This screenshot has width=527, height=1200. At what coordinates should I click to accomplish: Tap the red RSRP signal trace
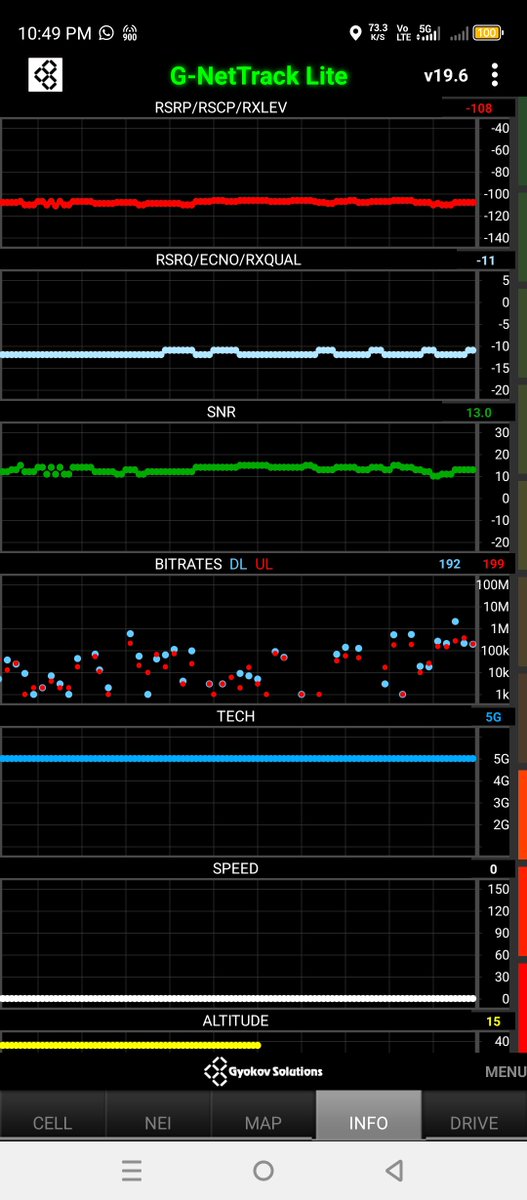(x=238, y=202)
